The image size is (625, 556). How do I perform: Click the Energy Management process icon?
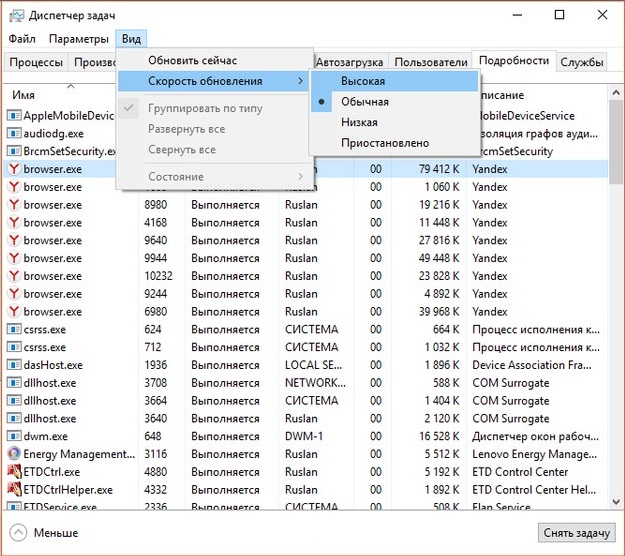point(14,454)
